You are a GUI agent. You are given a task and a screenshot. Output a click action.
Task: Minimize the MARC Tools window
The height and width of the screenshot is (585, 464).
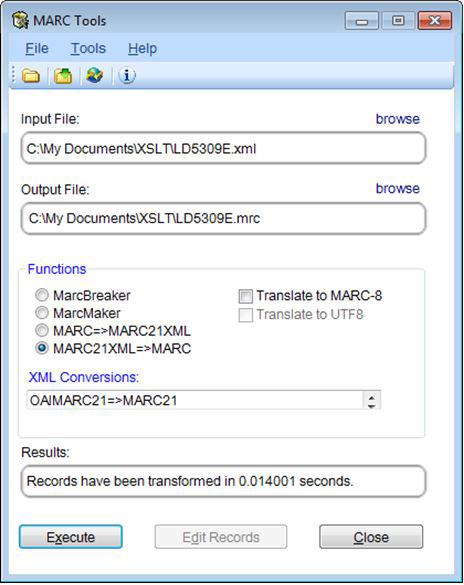click(361, 21)
